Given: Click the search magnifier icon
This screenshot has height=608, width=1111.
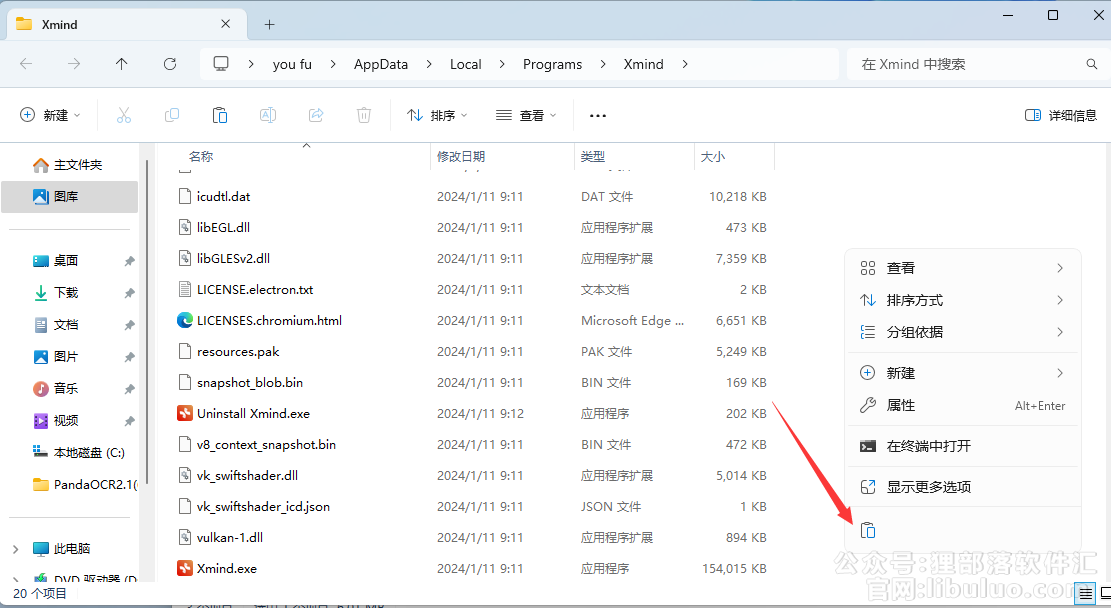Looking at the screenshot, I should (1092, 64).
